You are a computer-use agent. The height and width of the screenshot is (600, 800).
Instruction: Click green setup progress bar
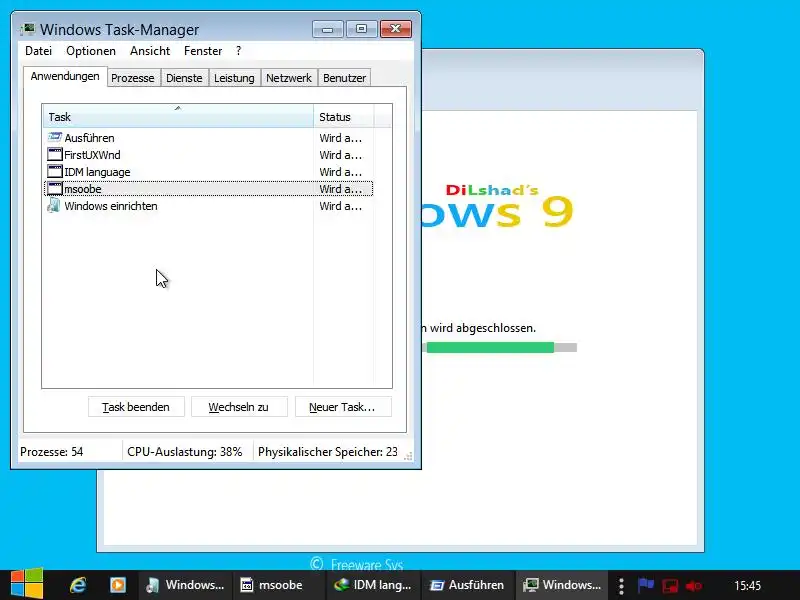490,347
